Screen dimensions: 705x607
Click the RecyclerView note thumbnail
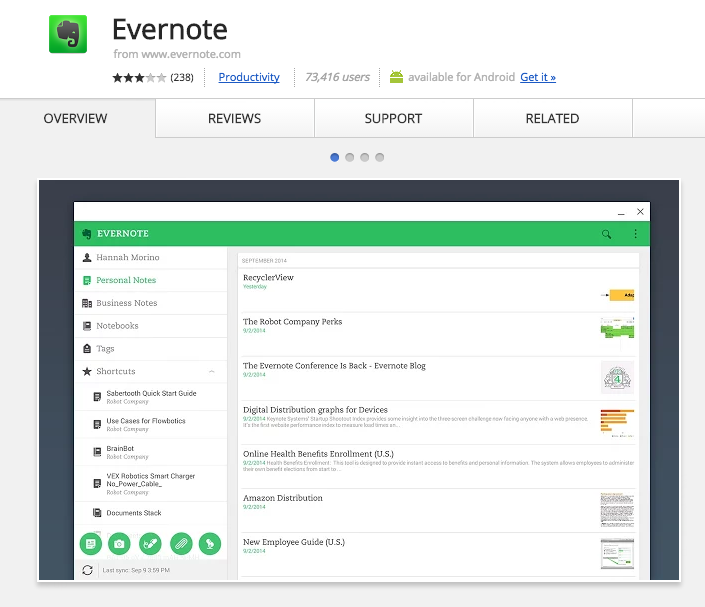pyautogui.click(x=617, y=295)
